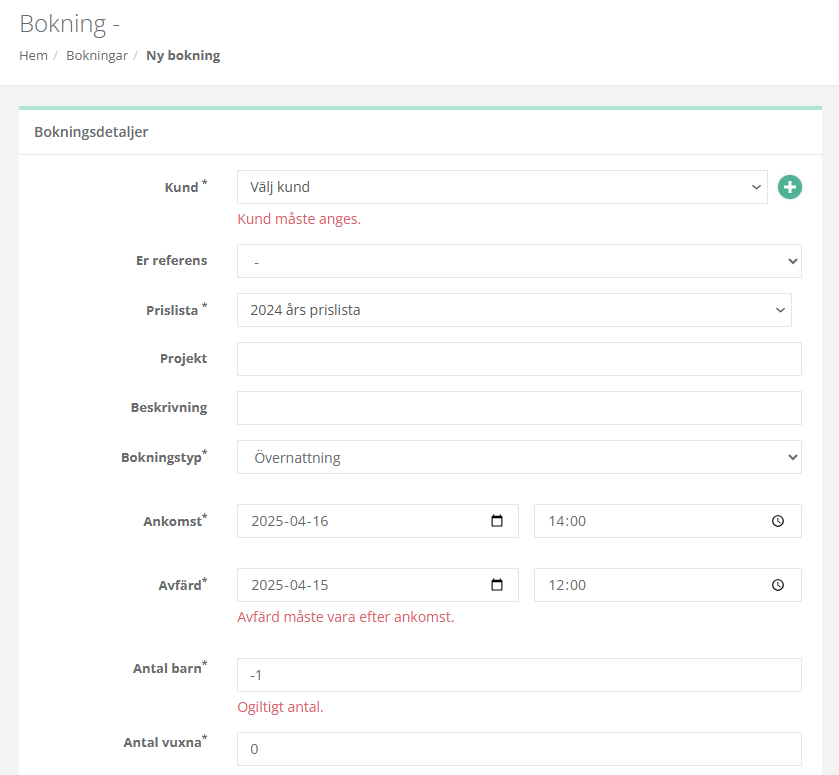This screenshot has height=775, width=839.
Task: Click the Ankomst time 14:00 field
Action: pyautogui.click(x=650, y=521)
